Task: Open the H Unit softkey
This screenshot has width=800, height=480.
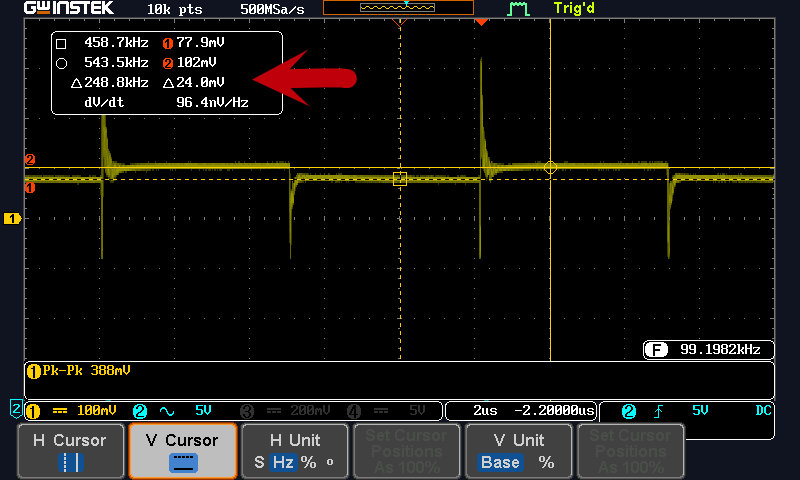Action: tap(294, 451)
